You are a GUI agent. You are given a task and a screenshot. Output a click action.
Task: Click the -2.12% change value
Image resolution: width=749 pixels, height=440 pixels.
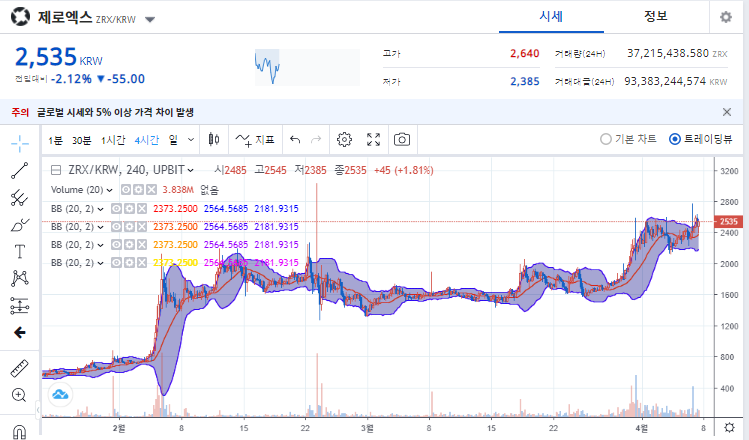tap(71, 79)
